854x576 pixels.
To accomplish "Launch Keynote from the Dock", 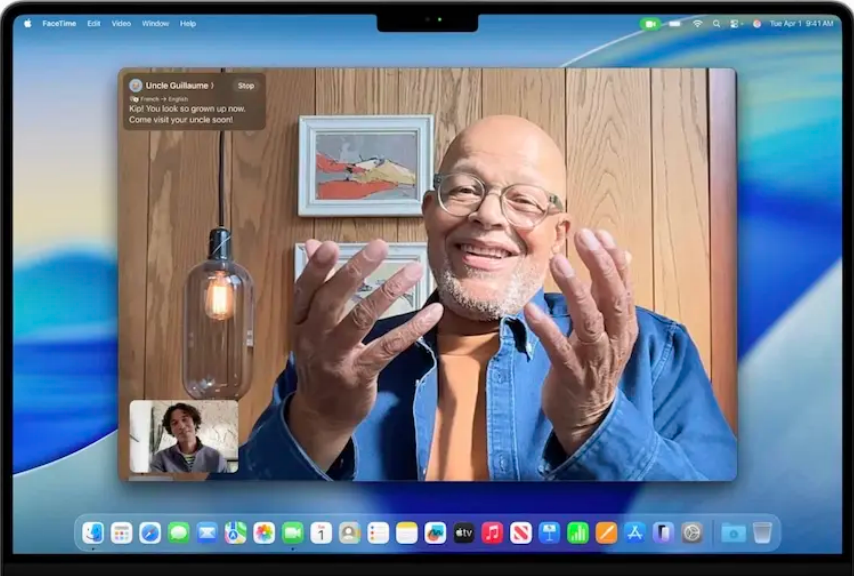I will (x=549, y=532).
